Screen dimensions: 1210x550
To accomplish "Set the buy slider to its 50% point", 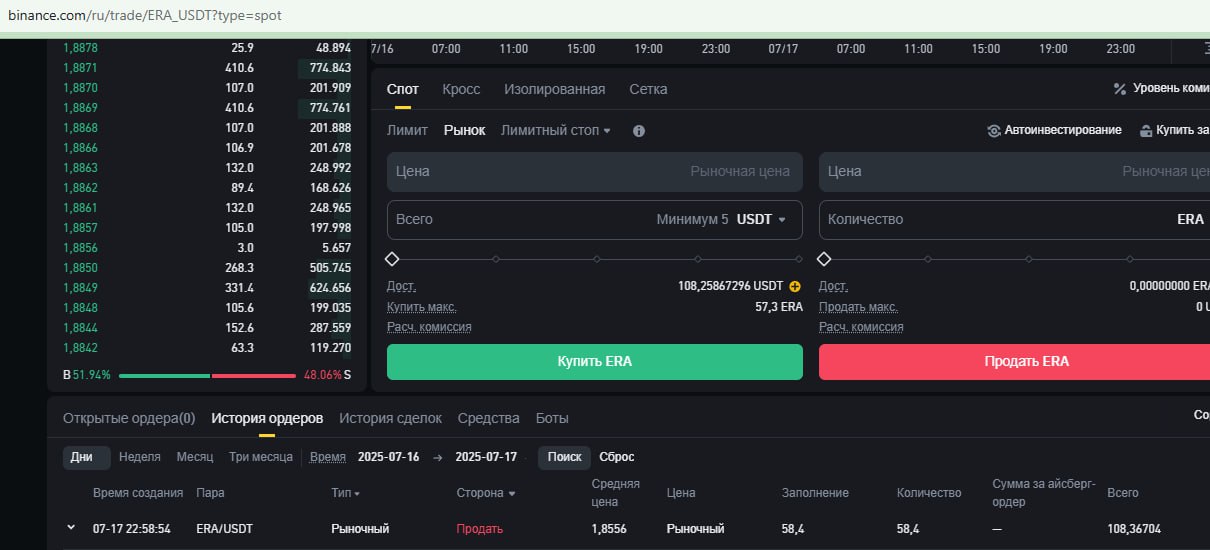I will coord(597,259).
